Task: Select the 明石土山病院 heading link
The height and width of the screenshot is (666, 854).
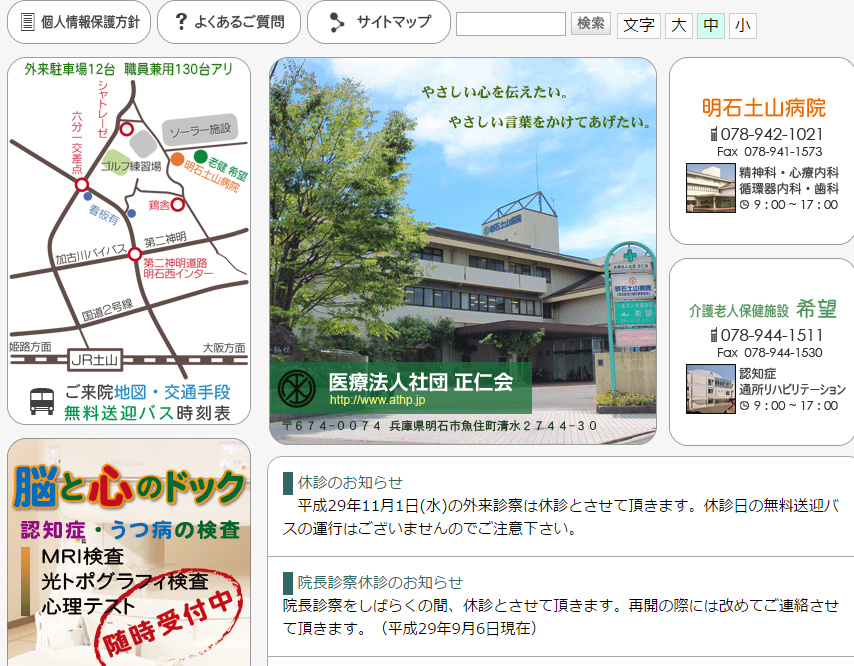Action: pyautogui.click(x=763, y=107)
